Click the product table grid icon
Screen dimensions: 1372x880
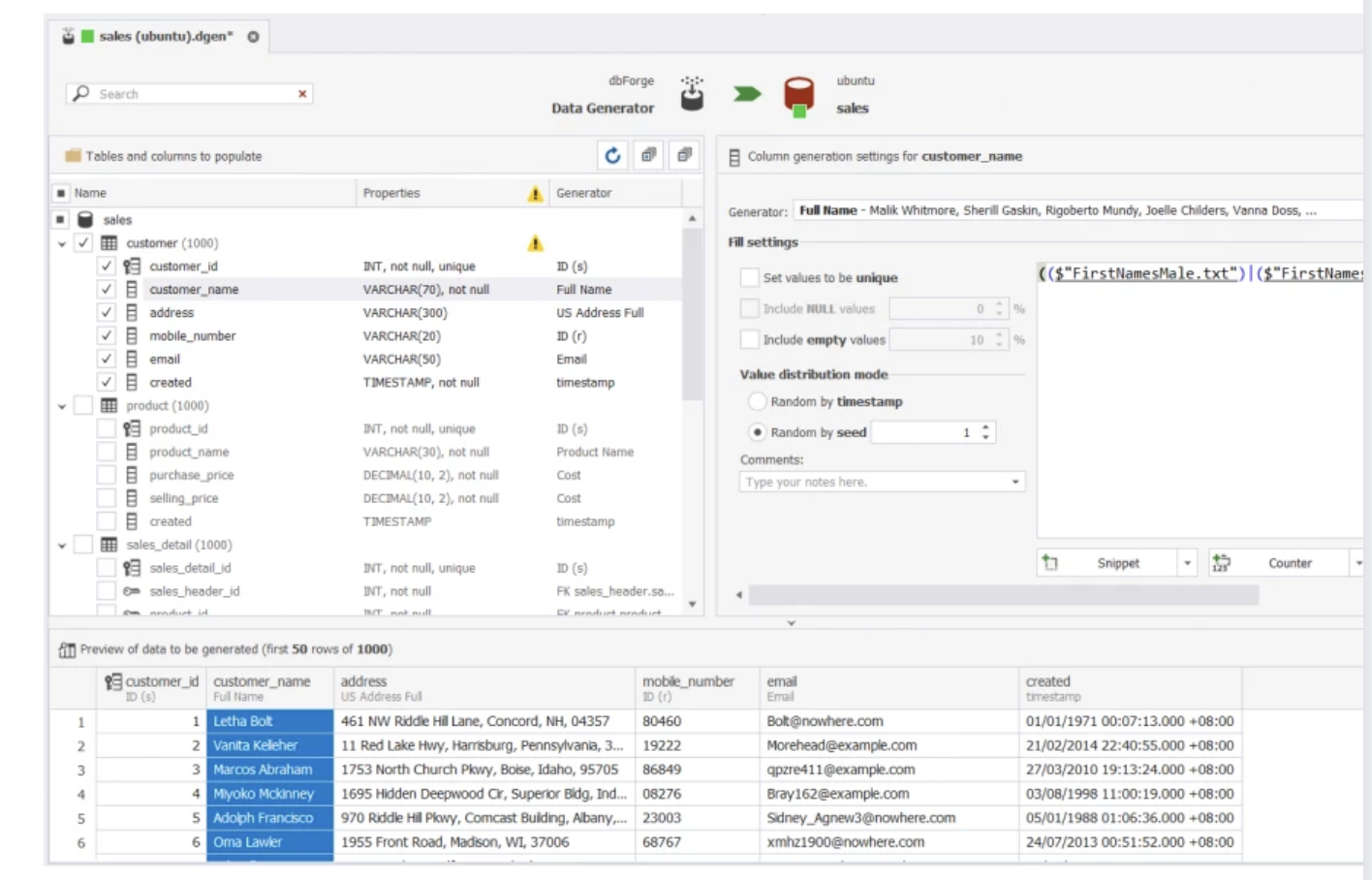click(109, 406)
